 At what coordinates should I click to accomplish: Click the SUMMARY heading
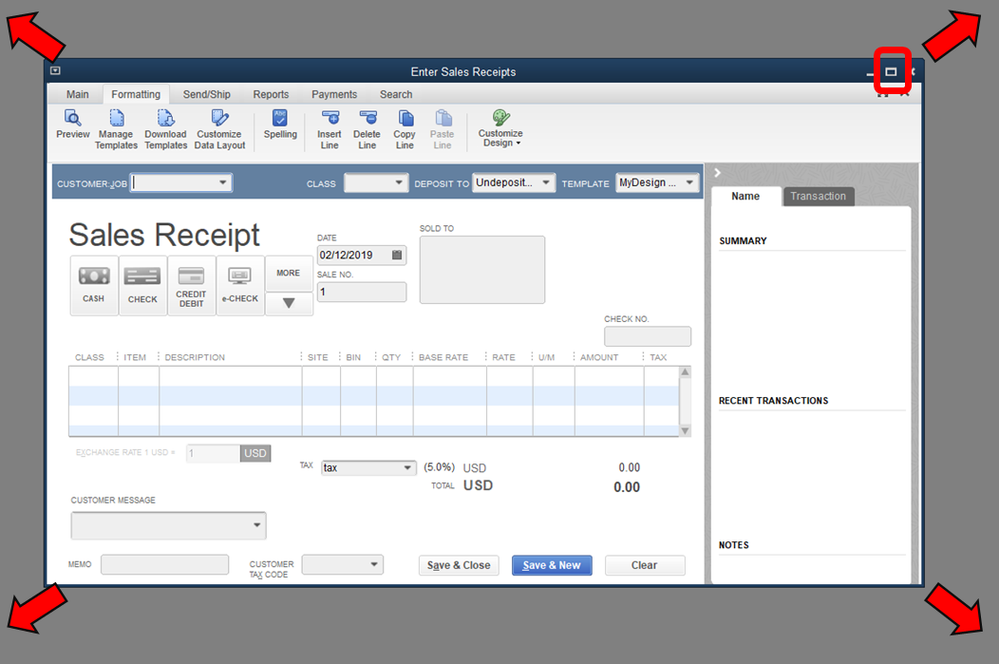743,241
